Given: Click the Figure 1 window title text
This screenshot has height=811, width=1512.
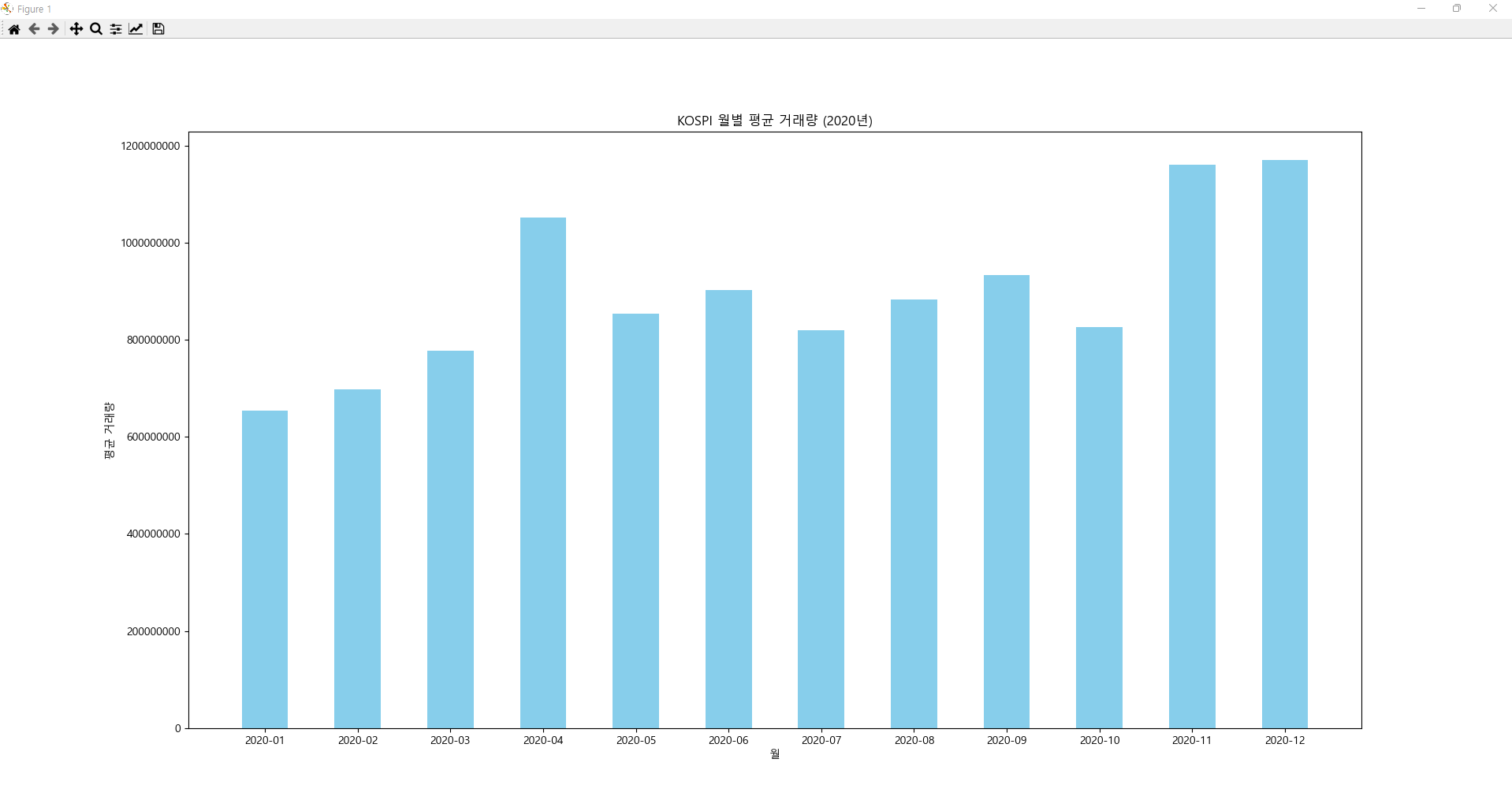Looking at the screenshot, I should coord(35,9).
